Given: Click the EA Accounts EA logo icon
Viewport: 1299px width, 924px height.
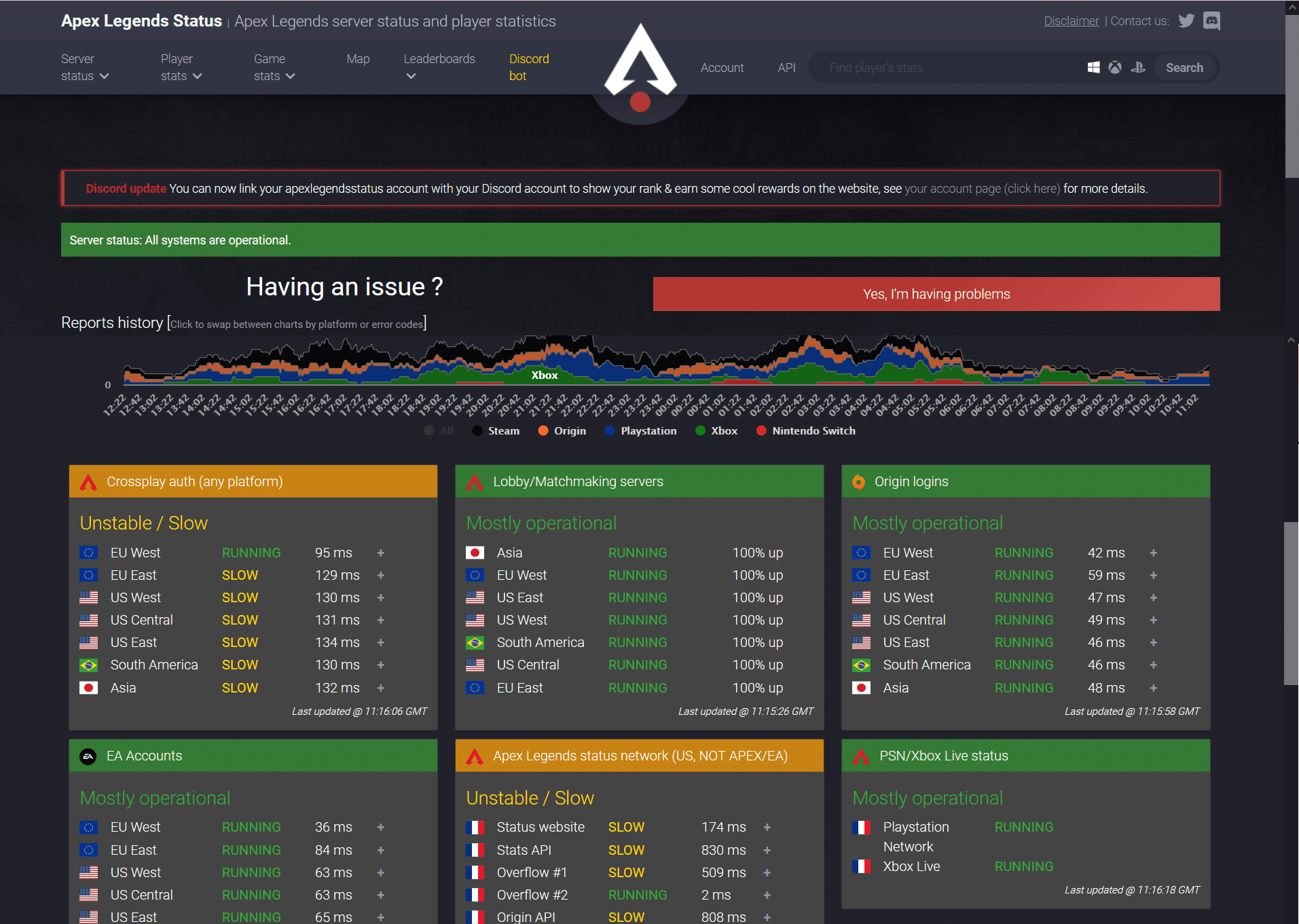Looking at the screenshot, I should point(88,756).
